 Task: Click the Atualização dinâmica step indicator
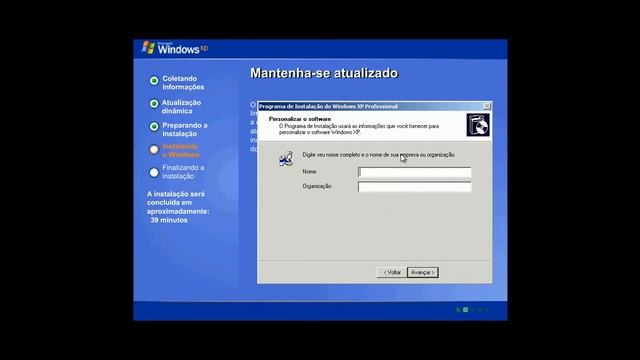[154, 104]
